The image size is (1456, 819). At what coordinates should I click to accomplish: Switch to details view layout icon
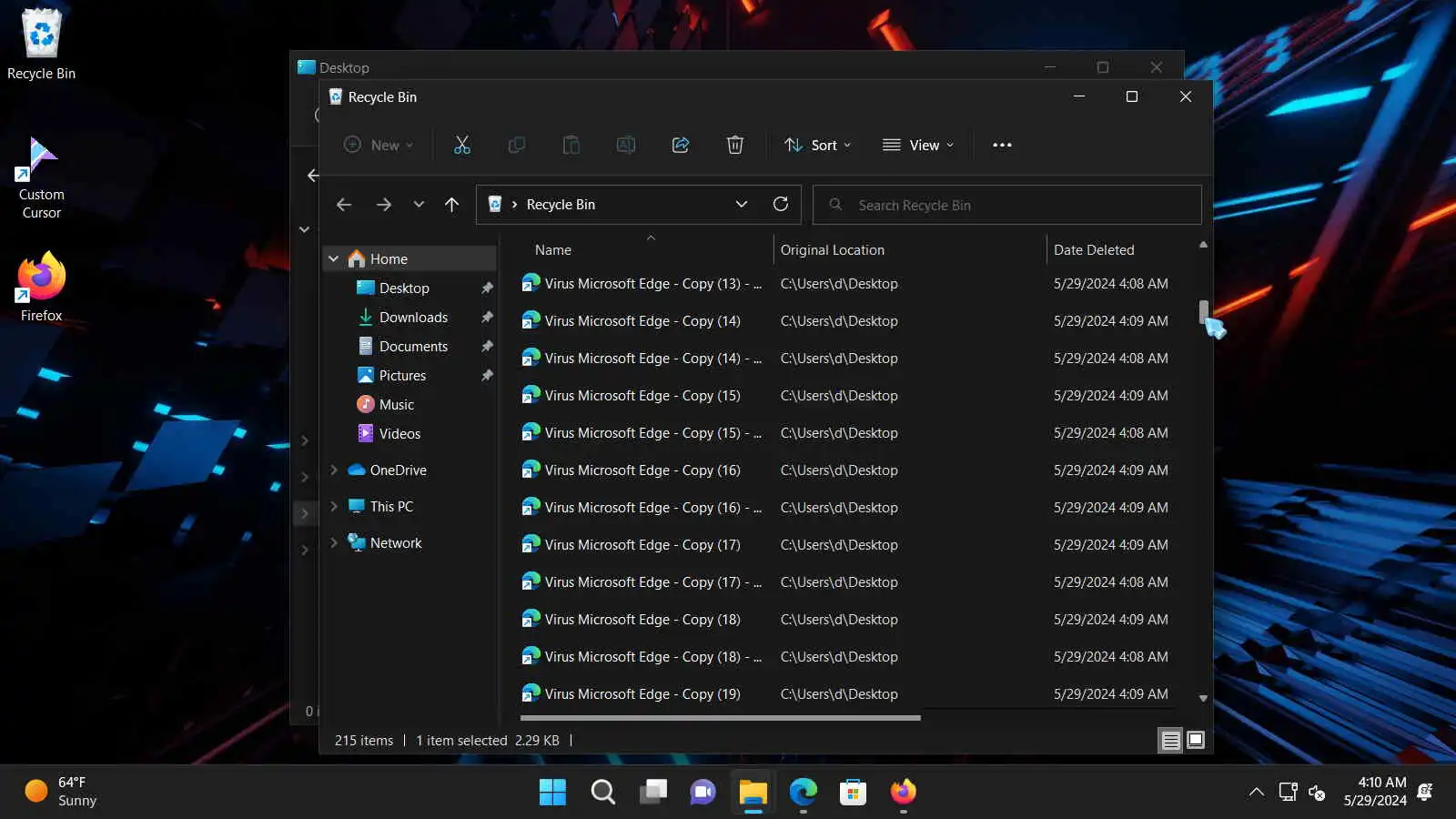coord(1171,741)
